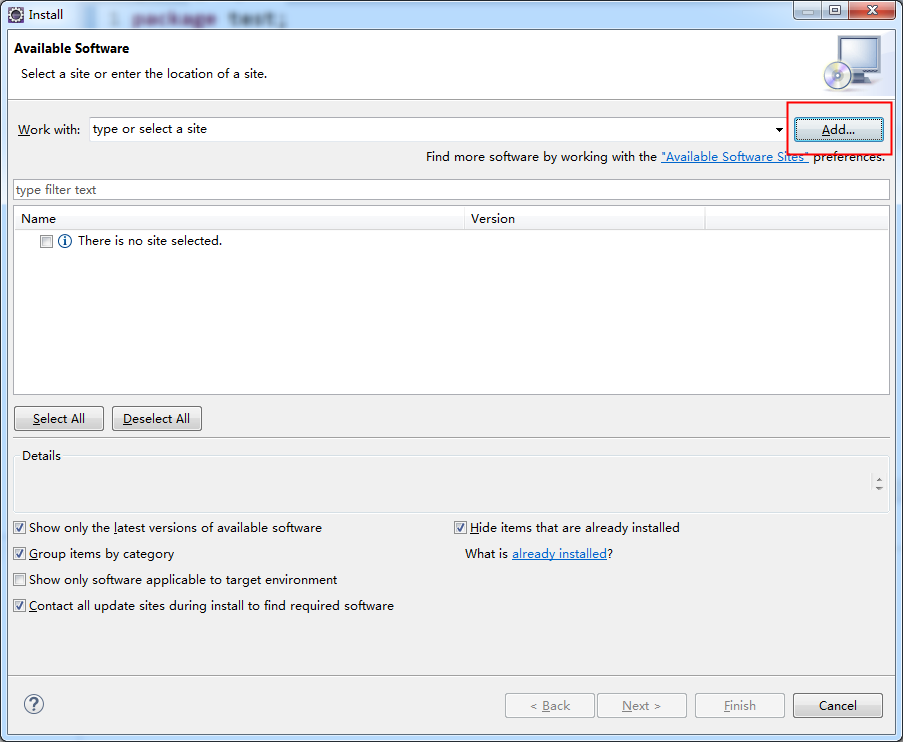Click the Cancel button

coord(837,706)
